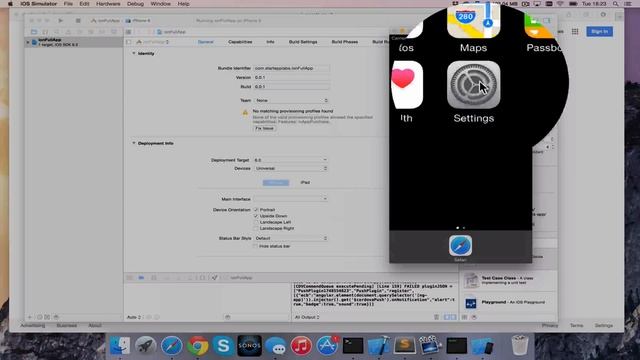
Task: Click the trash icon in console output
Action: 436,317
